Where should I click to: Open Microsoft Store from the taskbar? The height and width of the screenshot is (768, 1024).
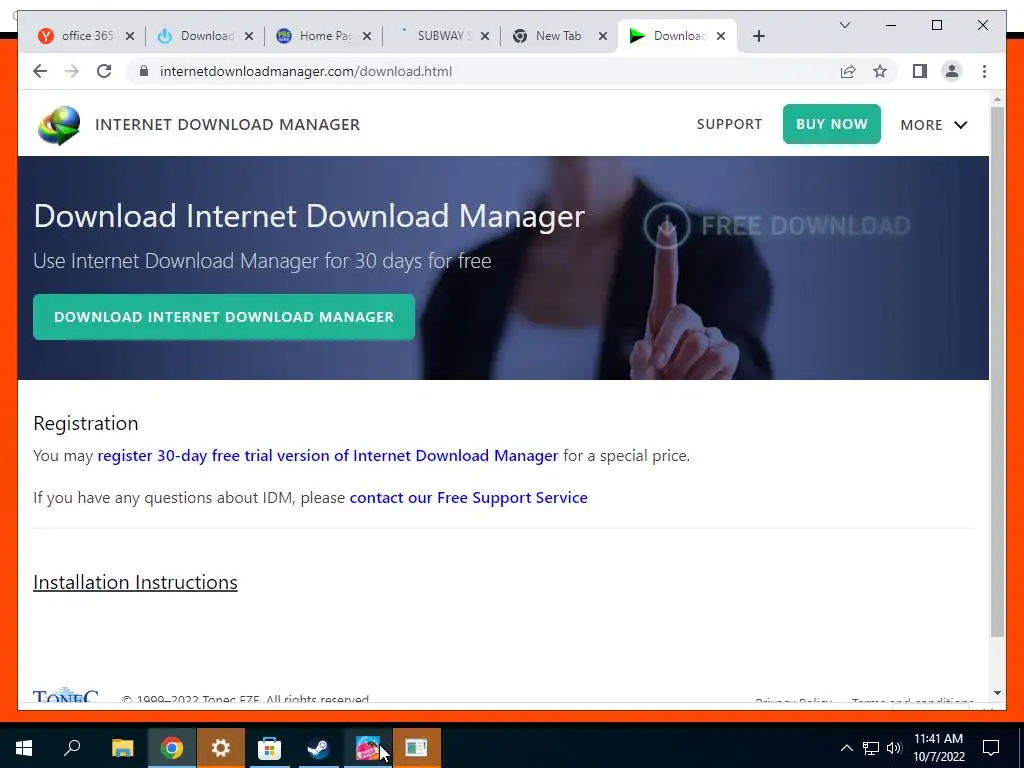click(x=269, y=748)
